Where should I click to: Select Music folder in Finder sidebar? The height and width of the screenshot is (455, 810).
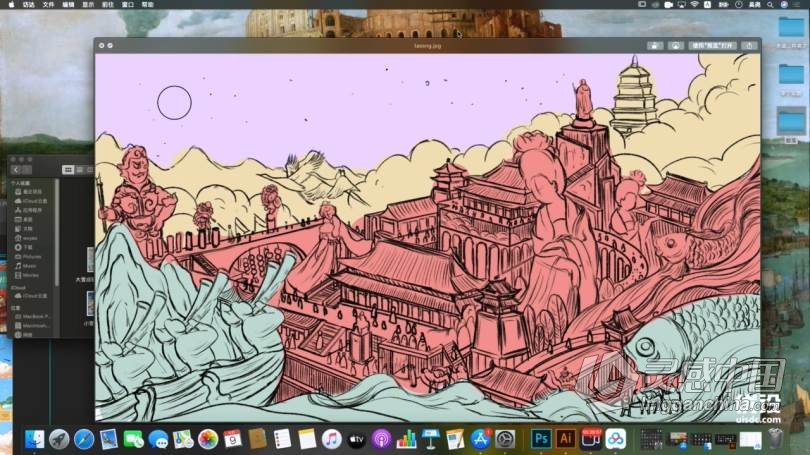pyautogui.click(x=29, y=265)
